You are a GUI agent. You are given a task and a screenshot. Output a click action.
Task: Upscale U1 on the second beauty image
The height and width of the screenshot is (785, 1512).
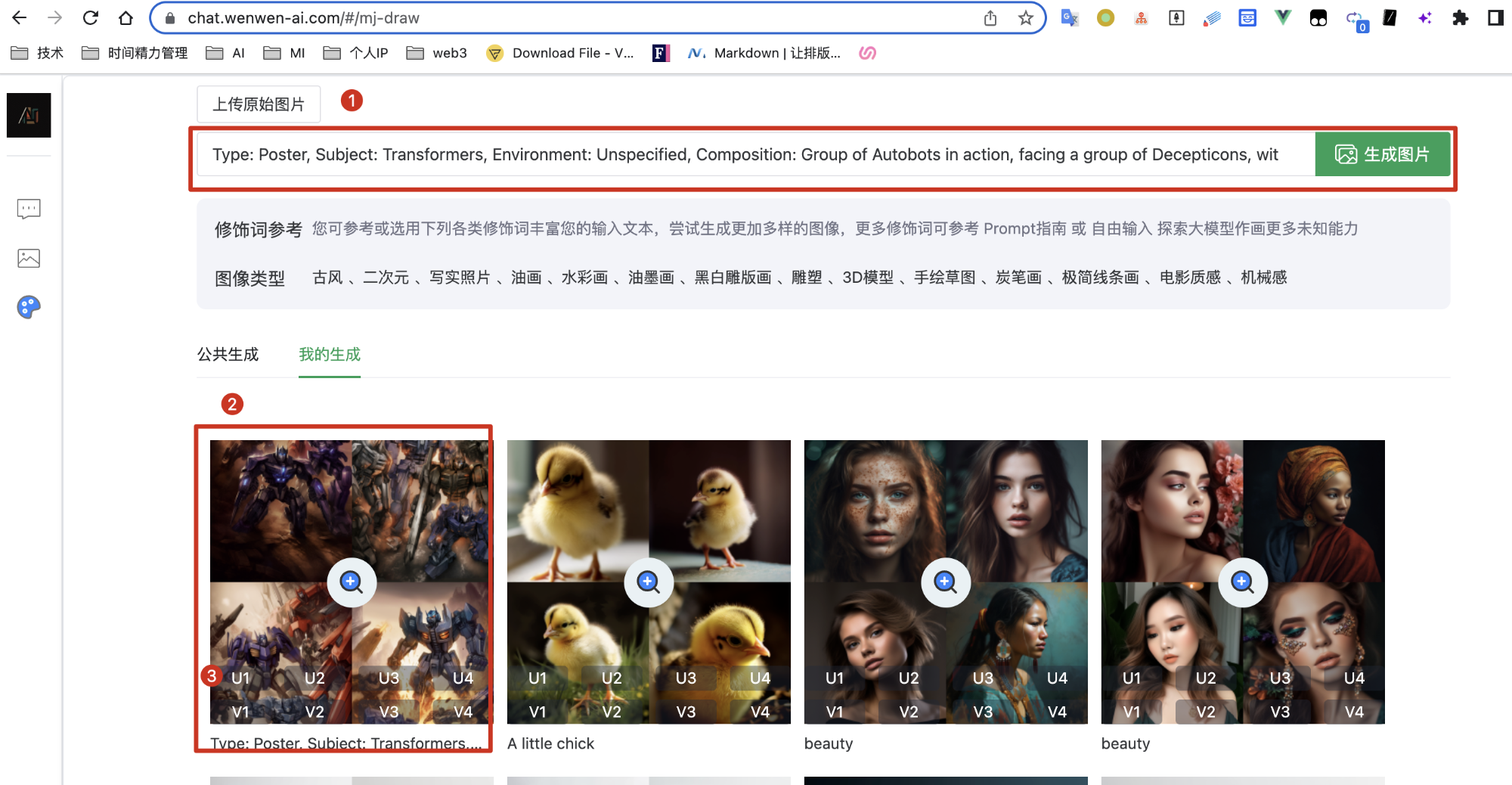1132,678
